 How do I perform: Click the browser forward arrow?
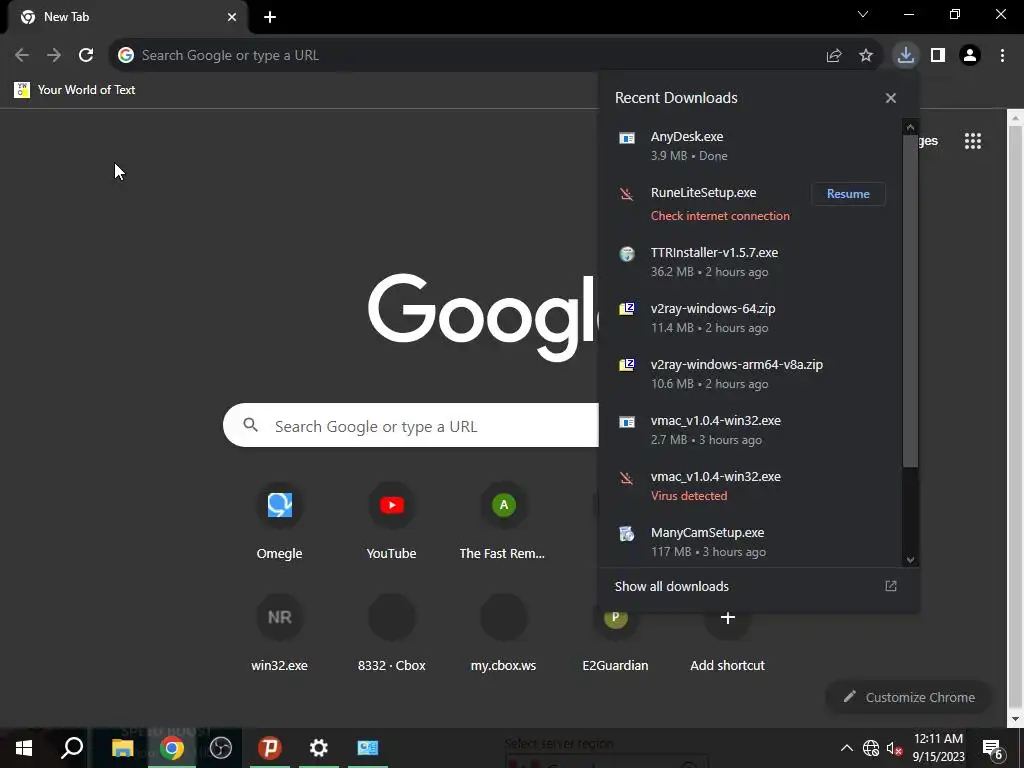pyautogui.click(x=54, y=56)
